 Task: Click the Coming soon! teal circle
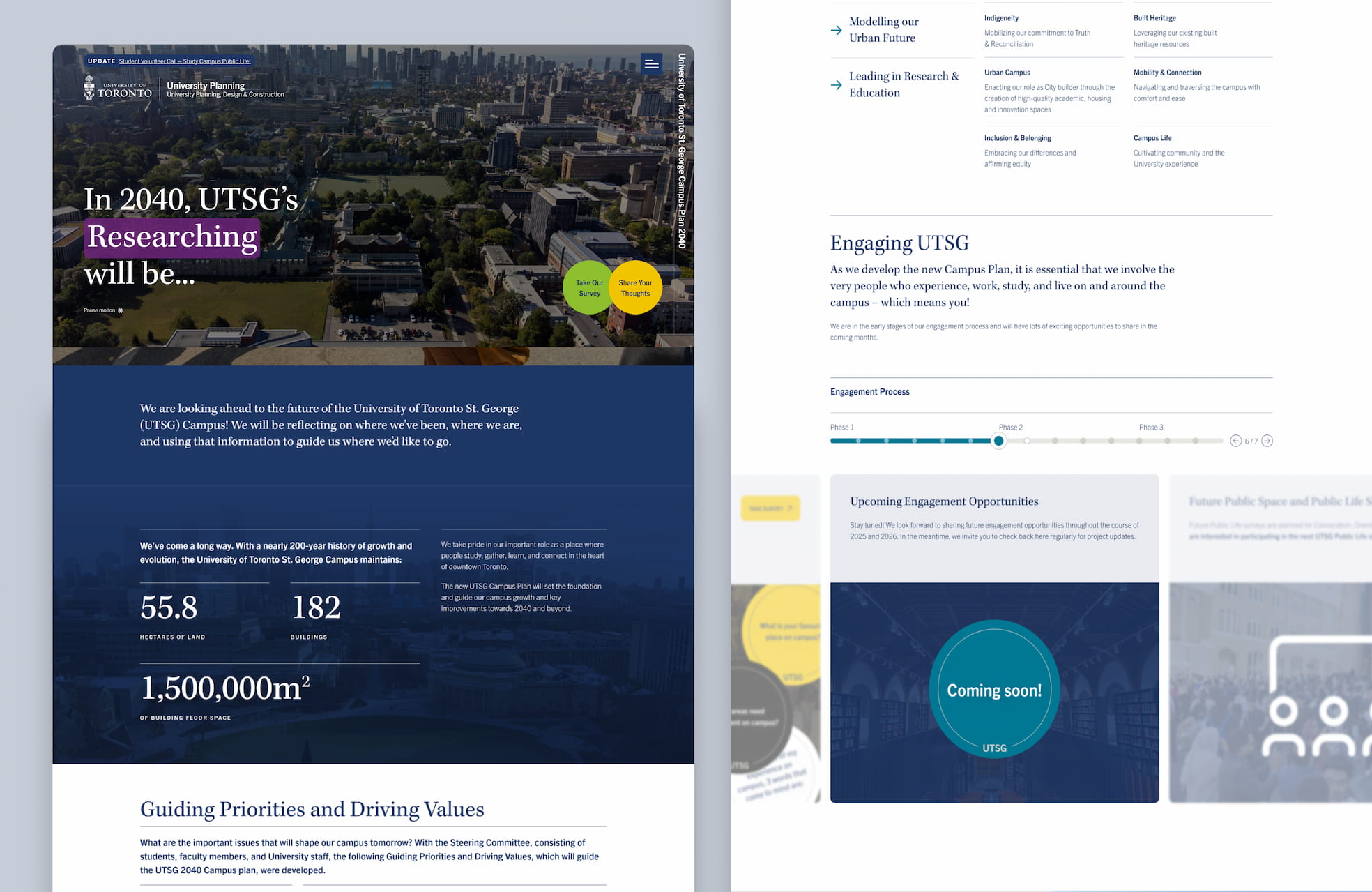click(994, 689)
